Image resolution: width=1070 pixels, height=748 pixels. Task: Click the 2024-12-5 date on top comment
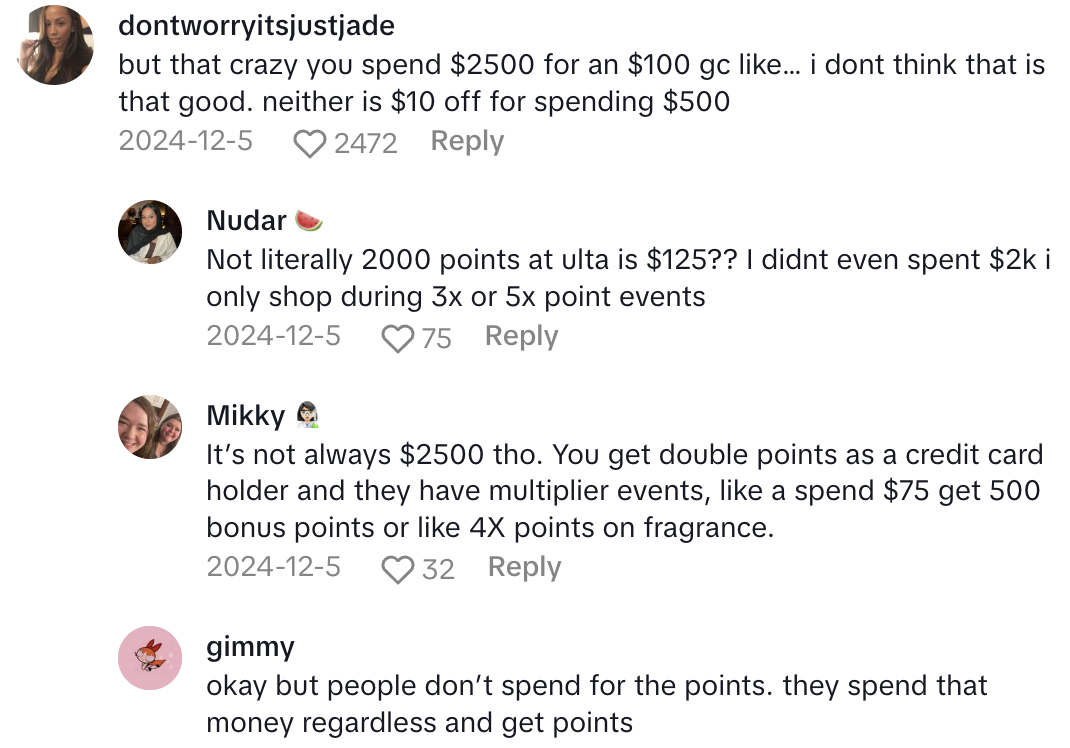(185, 141)
